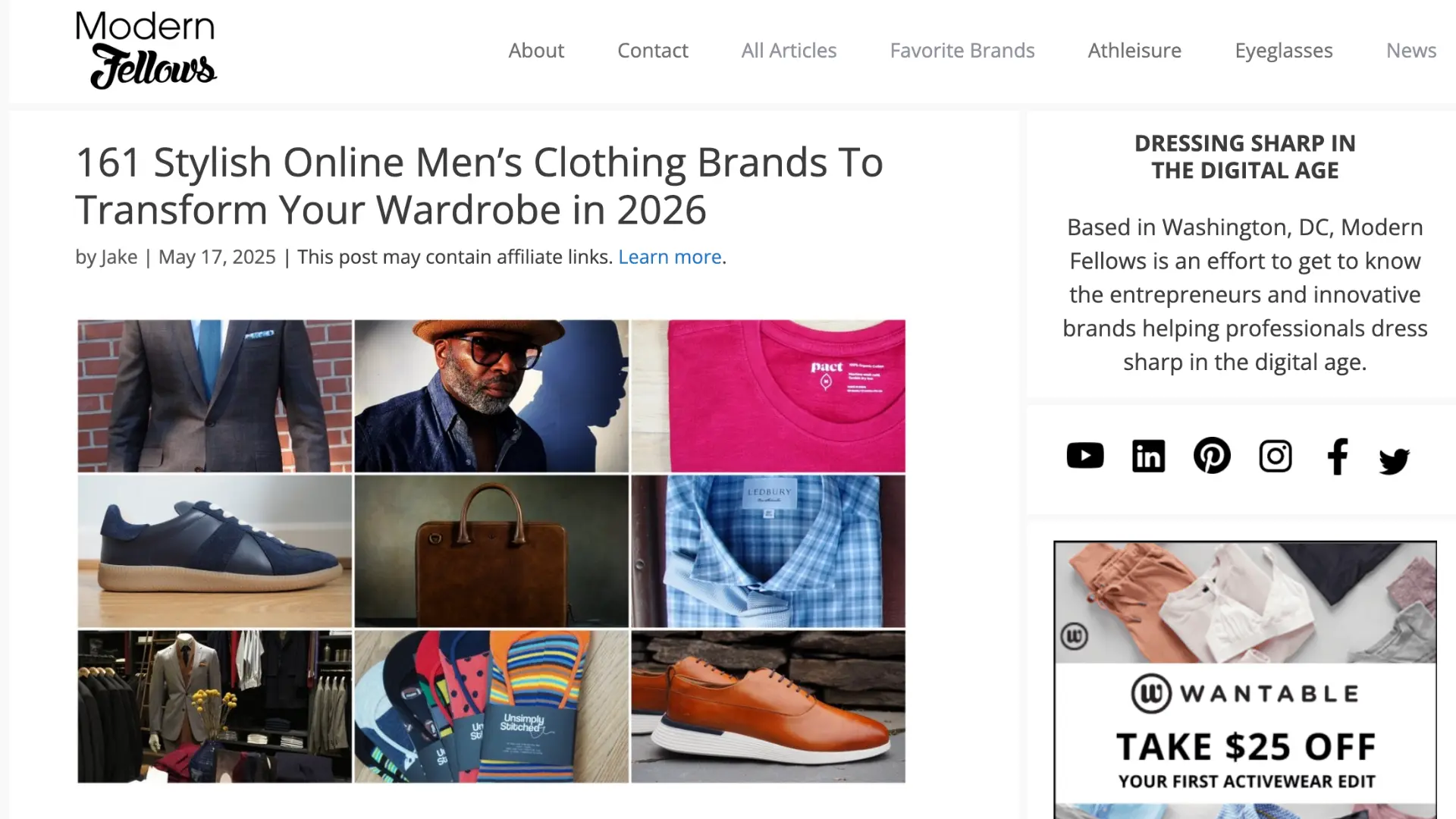Select the Athleisure navigation item
The image size is (1456, 819).
(1134, 50)
